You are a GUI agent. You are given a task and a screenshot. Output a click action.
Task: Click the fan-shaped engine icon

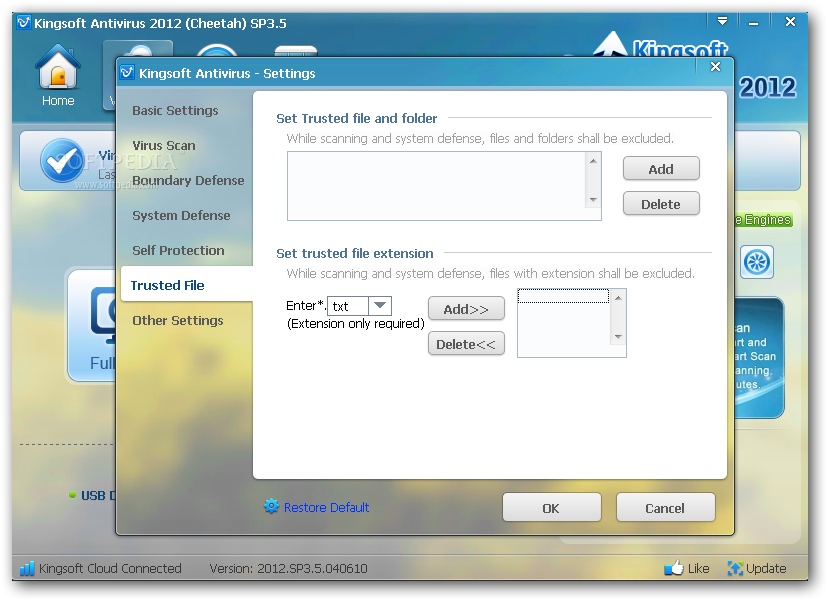point(757,262)
